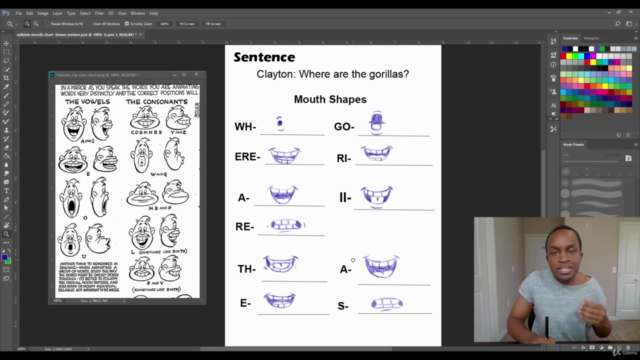This screenshot has width=640, height=360.
Task: Open lip sync window status bar arrow
Action: click(124, 301)
